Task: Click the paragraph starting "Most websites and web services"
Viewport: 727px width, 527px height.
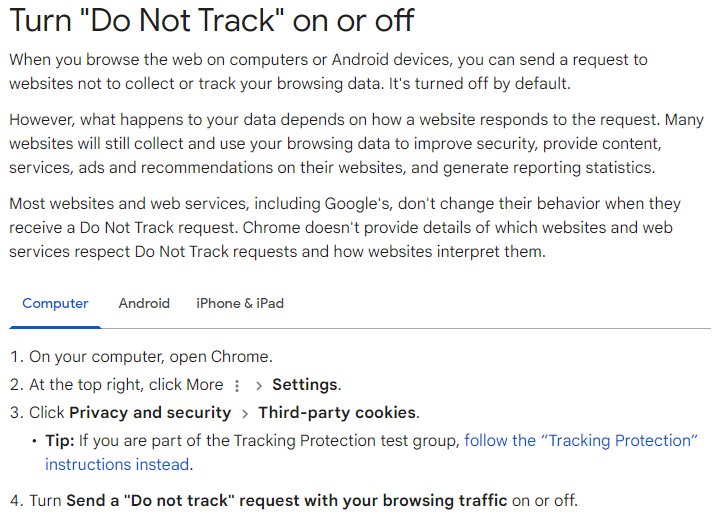Action: coord(345,228)
